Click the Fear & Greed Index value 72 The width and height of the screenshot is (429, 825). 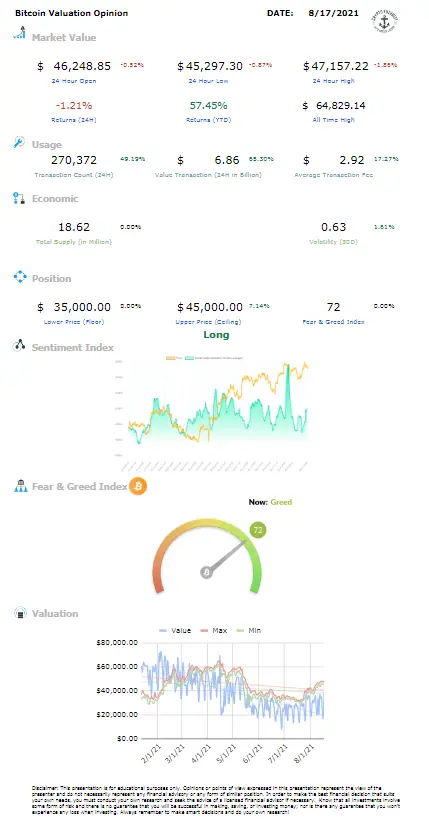point(334,307)
